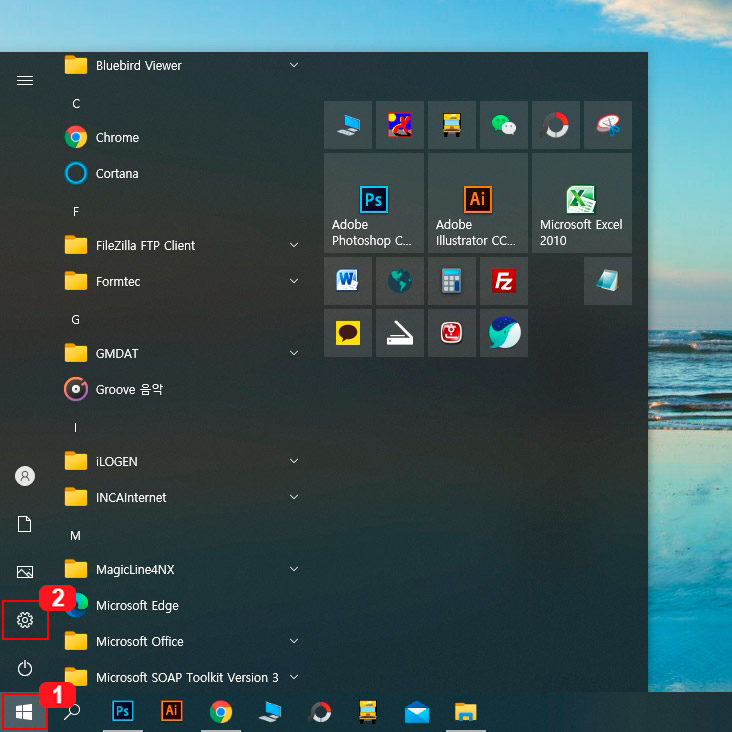This screenshot has height=732, width=732.
Task: Open the Mail app on taskbar
Action: tap(417, 712)
